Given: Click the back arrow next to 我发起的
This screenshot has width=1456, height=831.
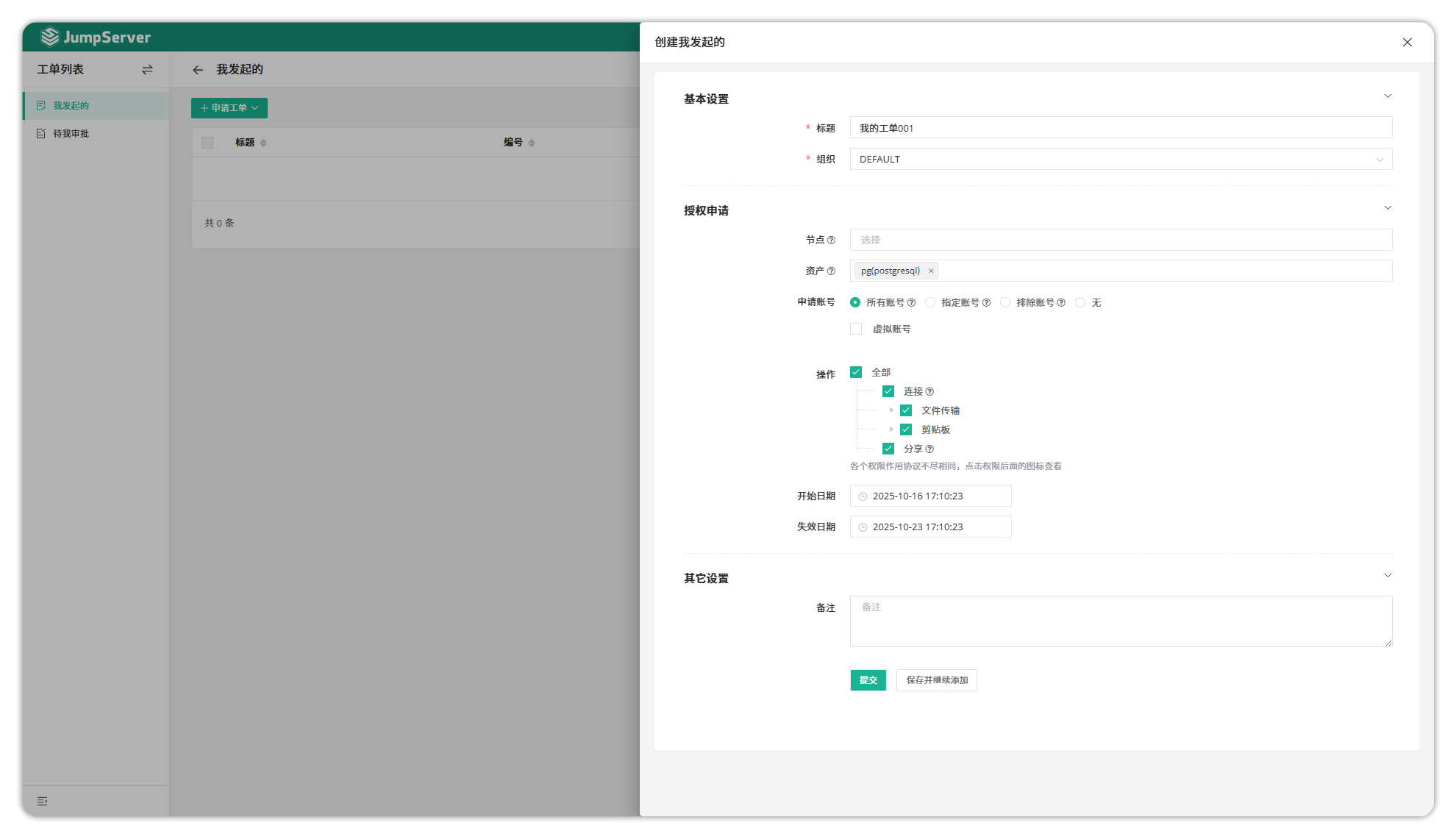Looking at the screenshot, I should point(198,70).
